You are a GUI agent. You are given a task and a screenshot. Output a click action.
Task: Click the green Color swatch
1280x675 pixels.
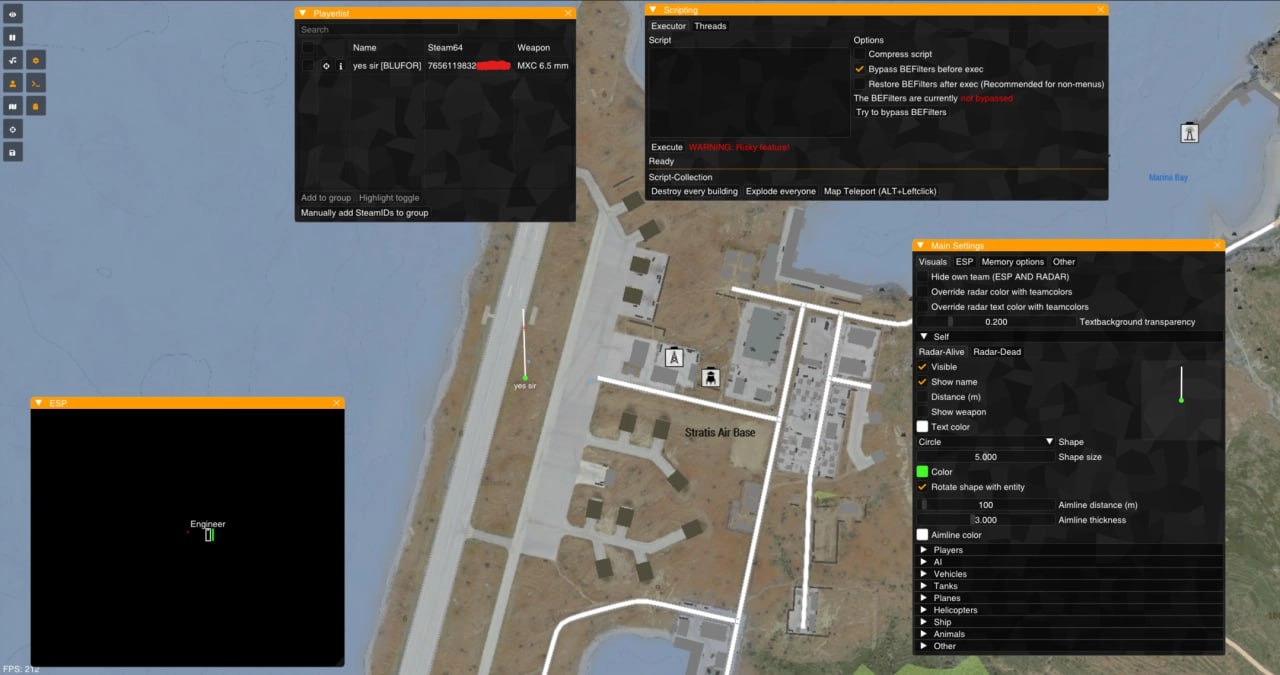923,472
